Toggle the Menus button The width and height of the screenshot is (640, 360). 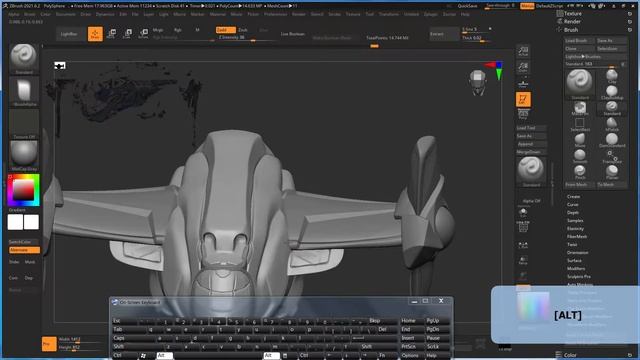[x=527, y=6]
